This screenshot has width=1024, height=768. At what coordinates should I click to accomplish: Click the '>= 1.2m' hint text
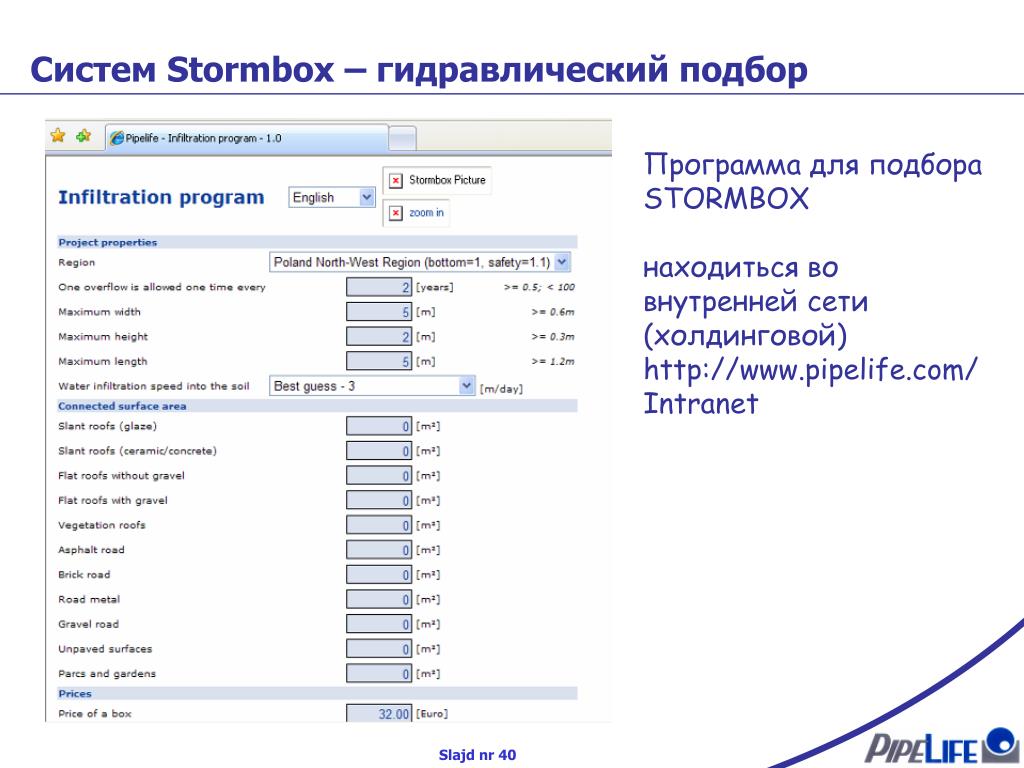553,361
